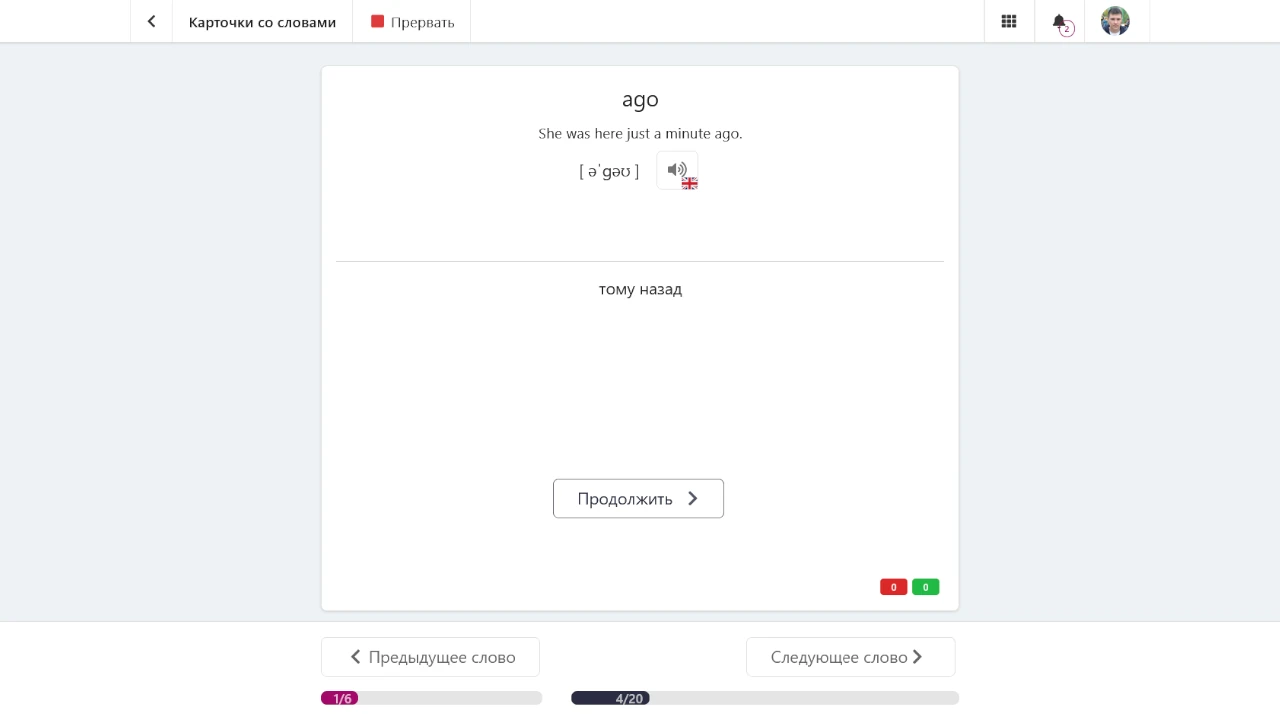Open the user profile avatar

click(1115, 21)
